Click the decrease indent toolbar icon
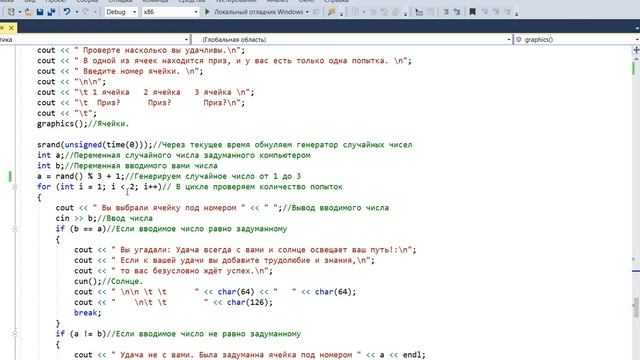 446,12
